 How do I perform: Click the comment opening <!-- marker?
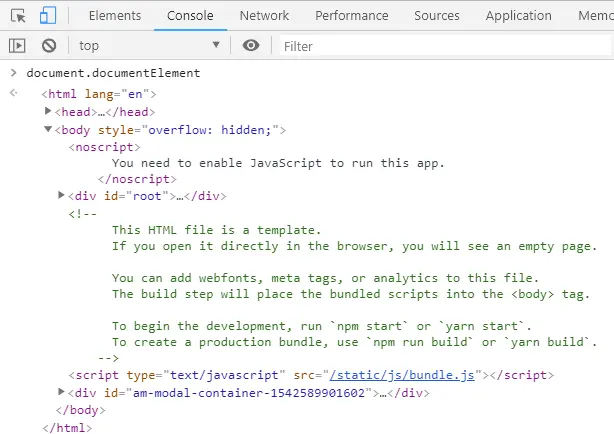tap(83, 214)
